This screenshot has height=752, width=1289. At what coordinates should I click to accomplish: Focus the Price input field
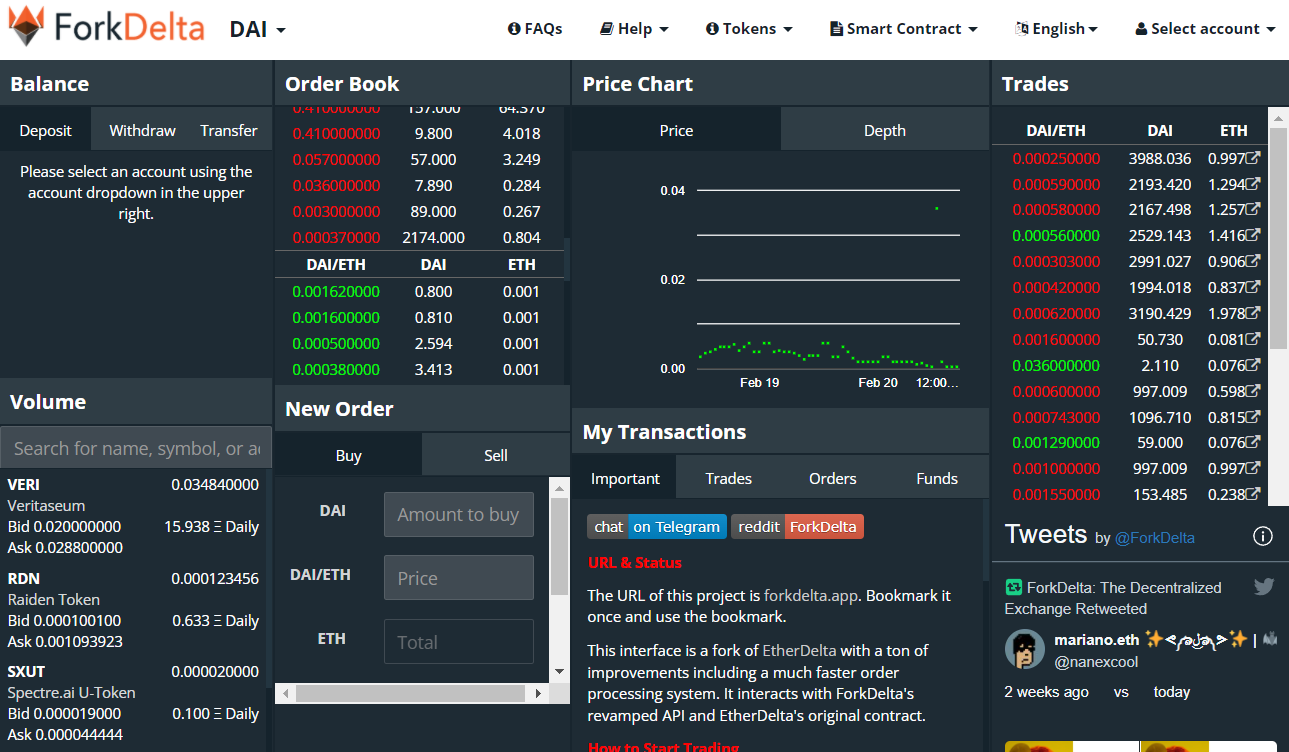point(459,578)
